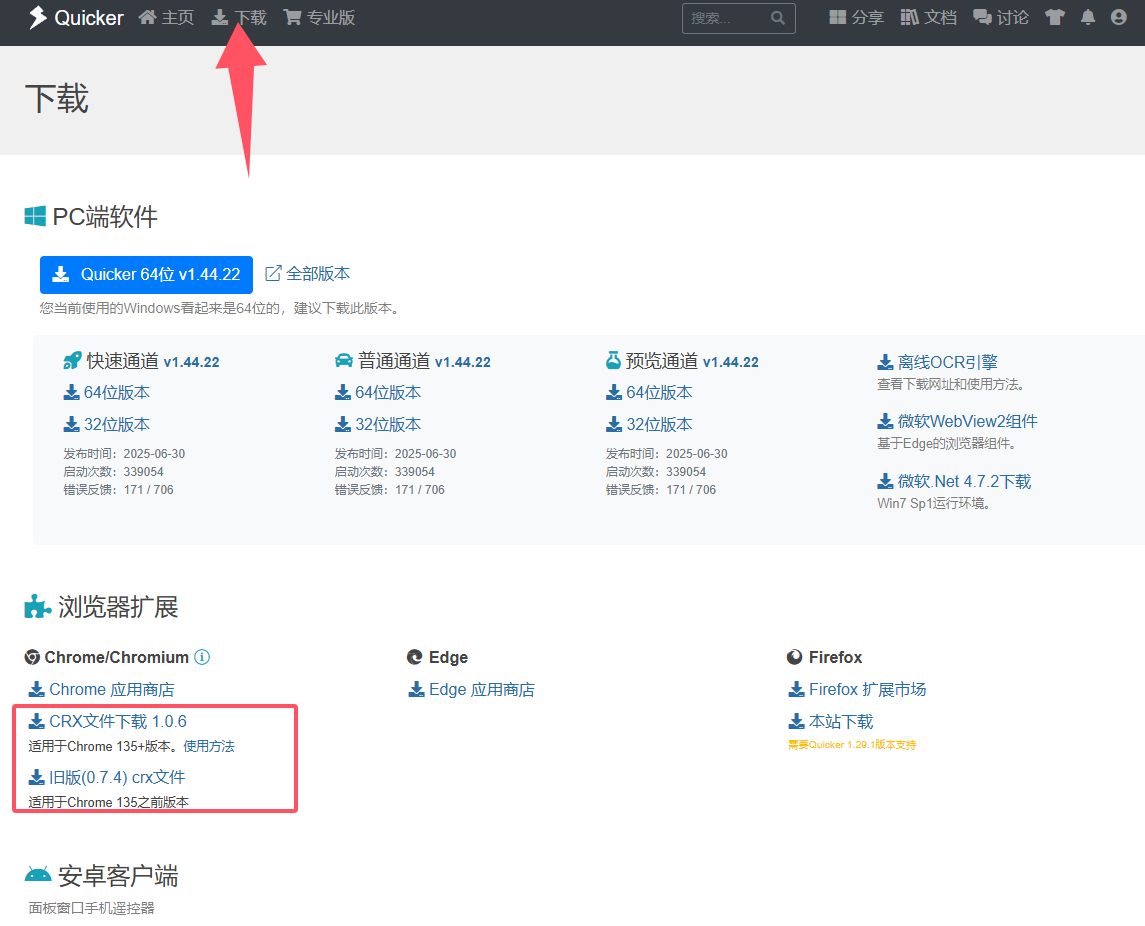Viewport: 1145px width, 926px height.
Task: Download 普通通道 32位版本
Action: (x=378, y=425)
